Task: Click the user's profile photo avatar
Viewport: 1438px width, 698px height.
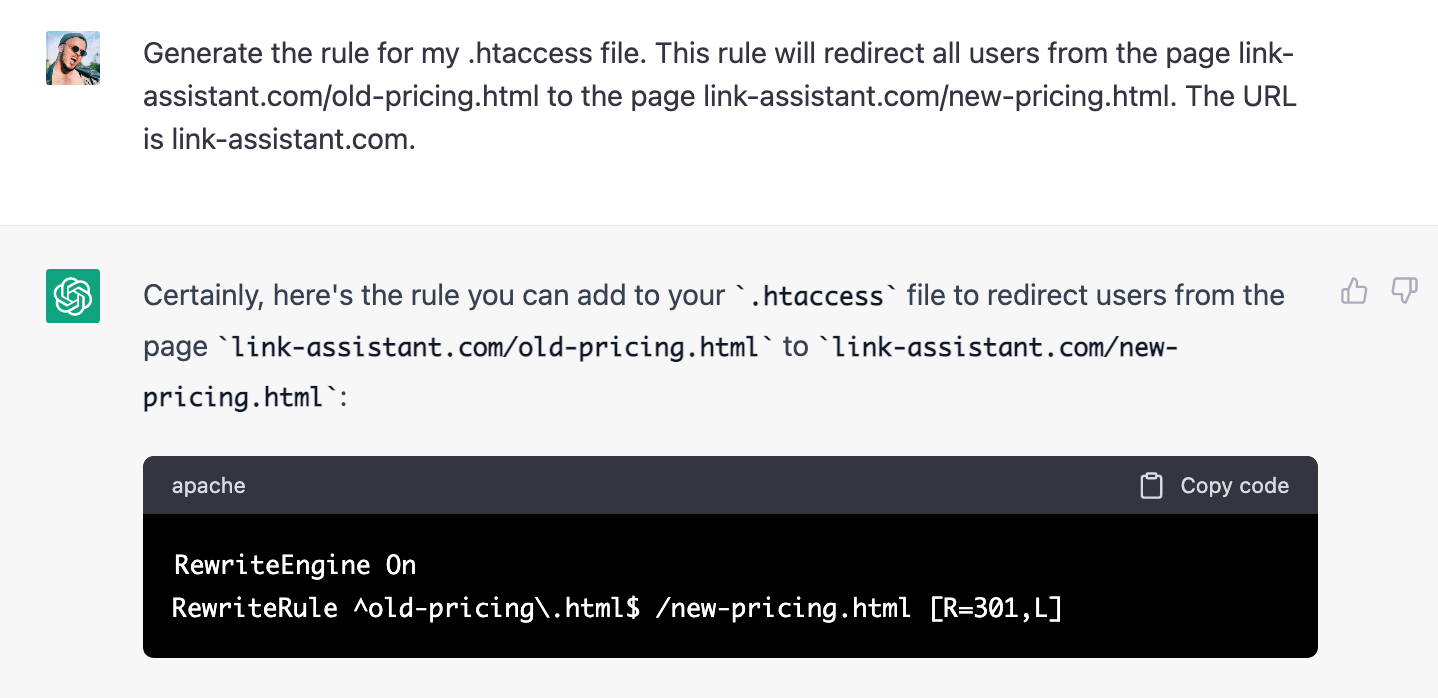Action: 73,57
